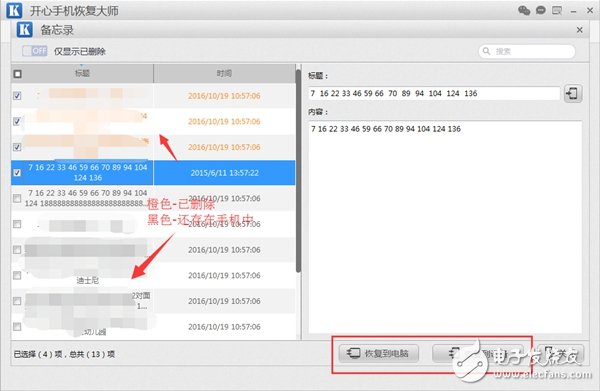Uncheck the selected 2015/6/11 note checkbox
The image size is (600, 391).
(17, 173)
